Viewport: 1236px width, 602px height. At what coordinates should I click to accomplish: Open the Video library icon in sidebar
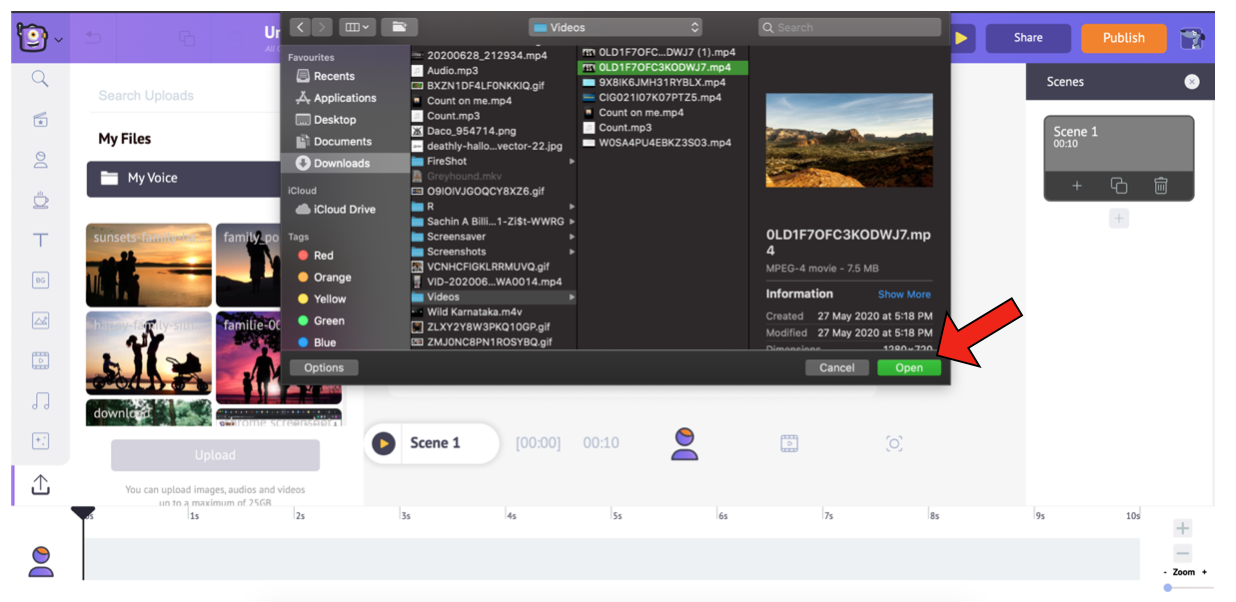(x=40, y=361)
